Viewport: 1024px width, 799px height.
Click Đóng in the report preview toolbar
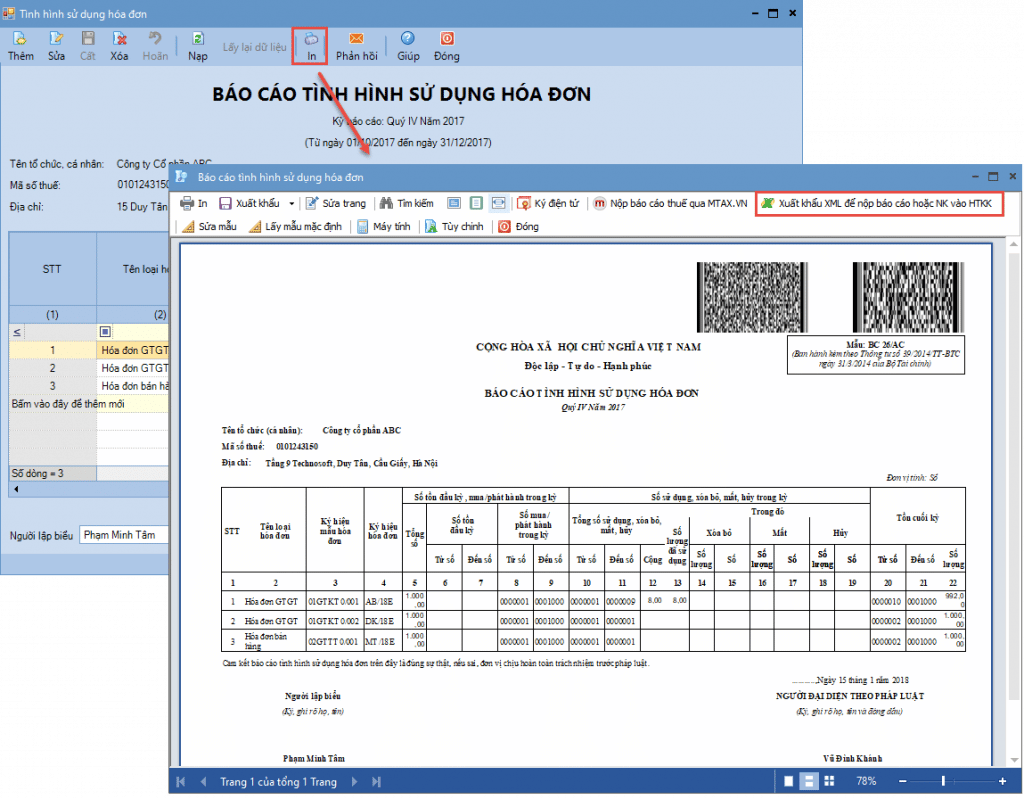point(519,227)
